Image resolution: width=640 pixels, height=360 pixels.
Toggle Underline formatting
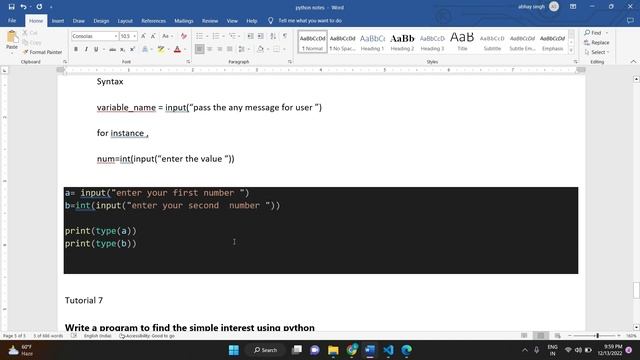[96, 49]
